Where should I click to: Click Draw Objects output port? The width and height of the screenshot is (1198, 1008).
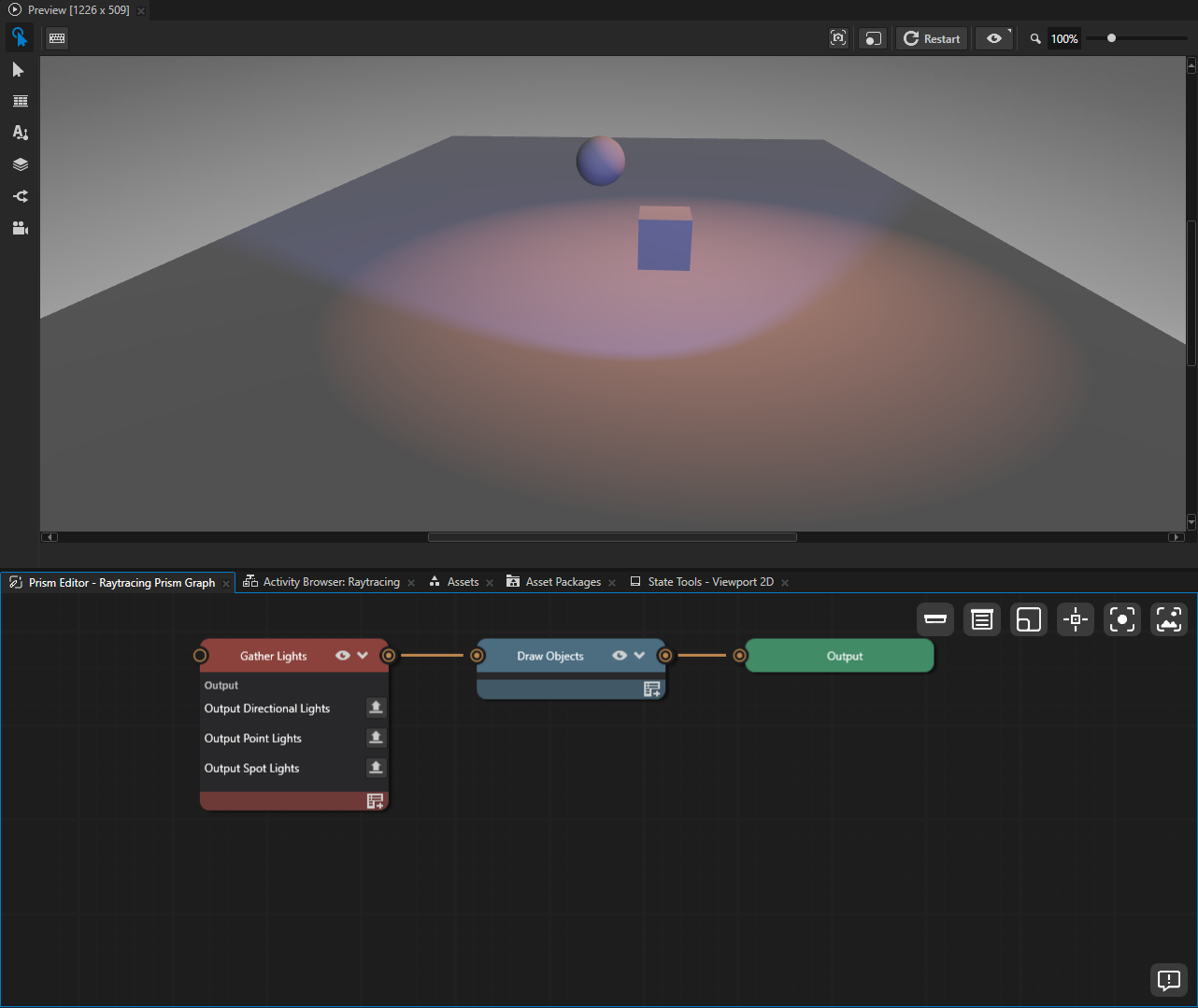tap(665, 656)
